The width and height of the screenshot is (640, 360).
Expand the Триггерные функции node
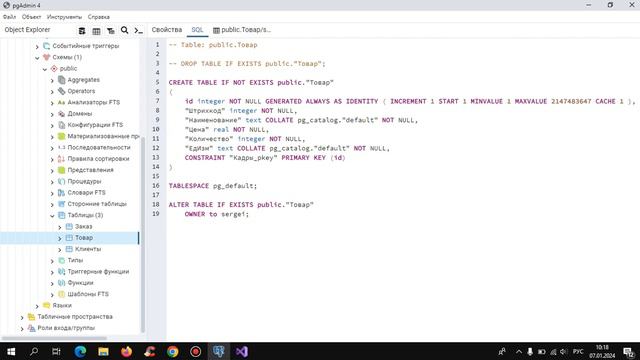tap(52, 271)
